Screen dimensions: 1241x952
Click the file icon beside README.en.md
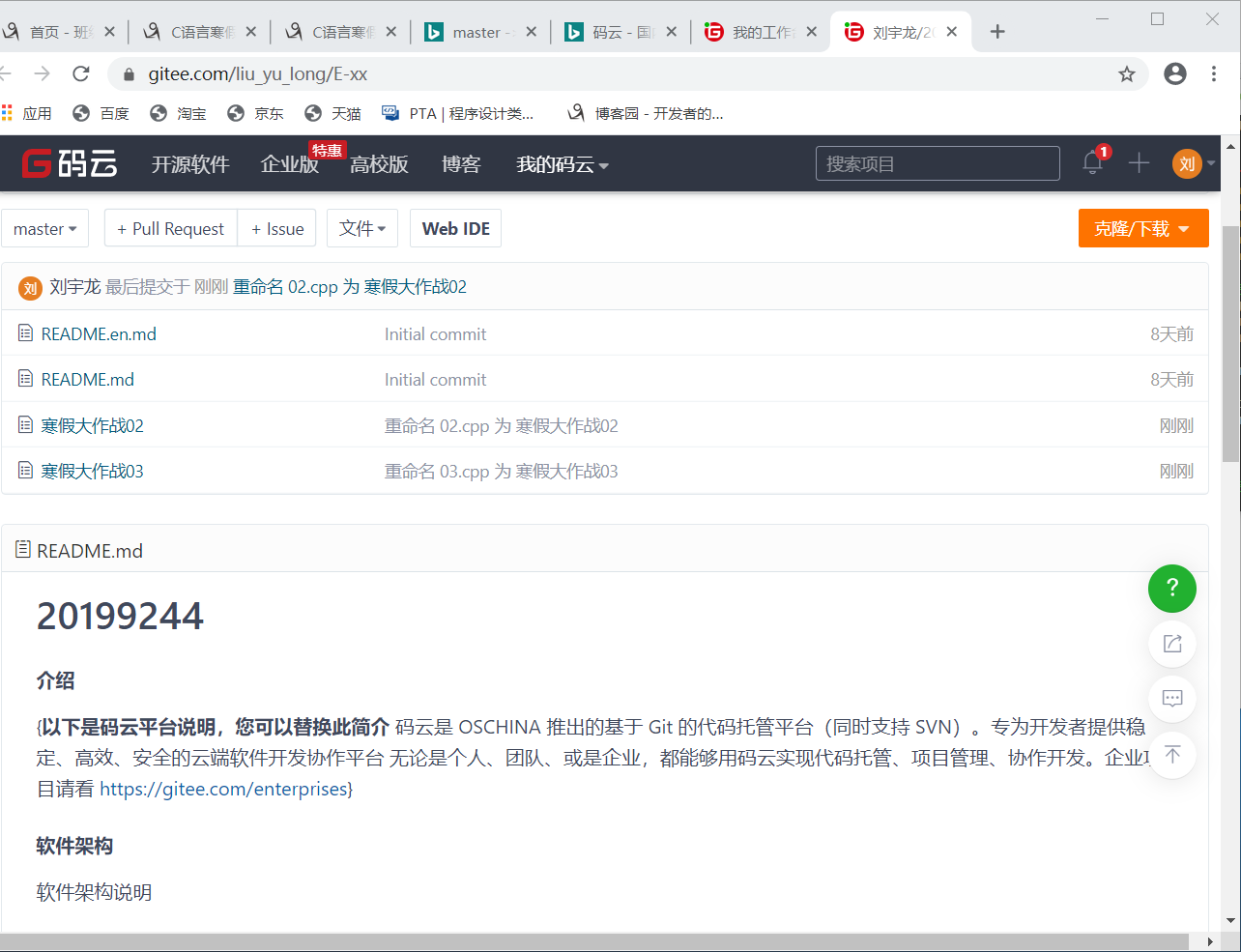click(x=26, y=333)
